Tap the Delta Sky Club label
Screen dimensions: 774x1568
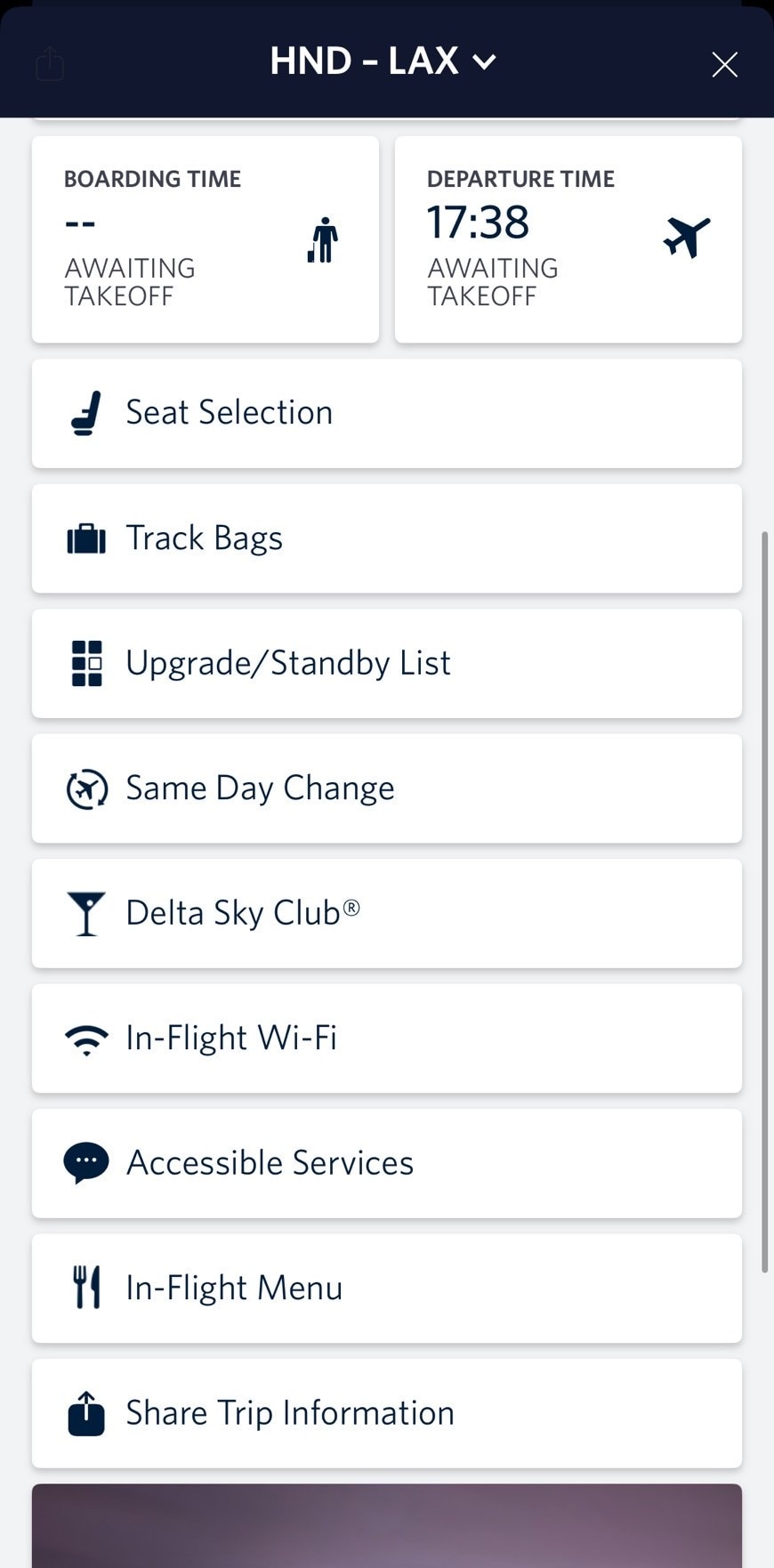[242, 913]
